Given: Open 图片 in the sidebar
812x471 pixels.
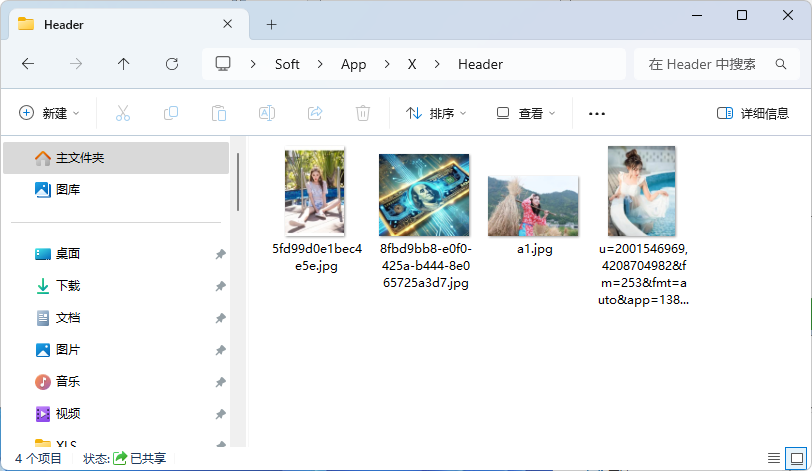Looking at the screenshot, I should click(x=116, y=350).
